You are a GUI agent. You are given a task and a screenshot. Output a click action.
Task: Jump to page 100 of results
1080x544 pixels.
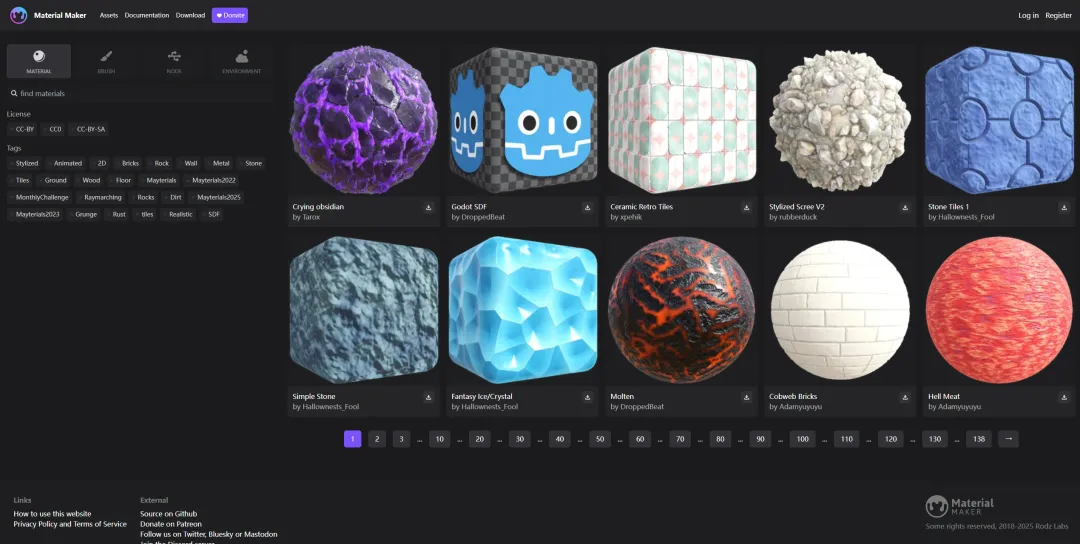coord(802,439)
